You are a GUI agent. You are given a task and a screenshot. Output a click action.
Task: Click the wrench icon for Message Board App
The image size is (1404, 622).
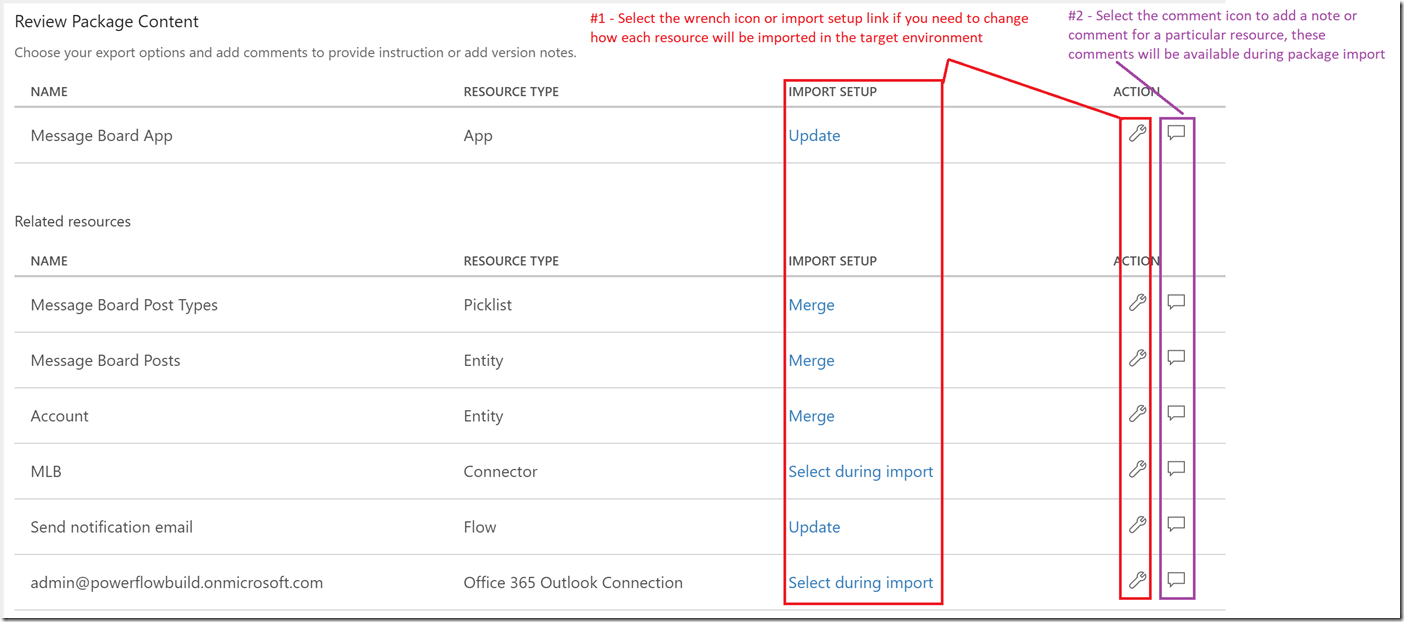click(1137, 133)
